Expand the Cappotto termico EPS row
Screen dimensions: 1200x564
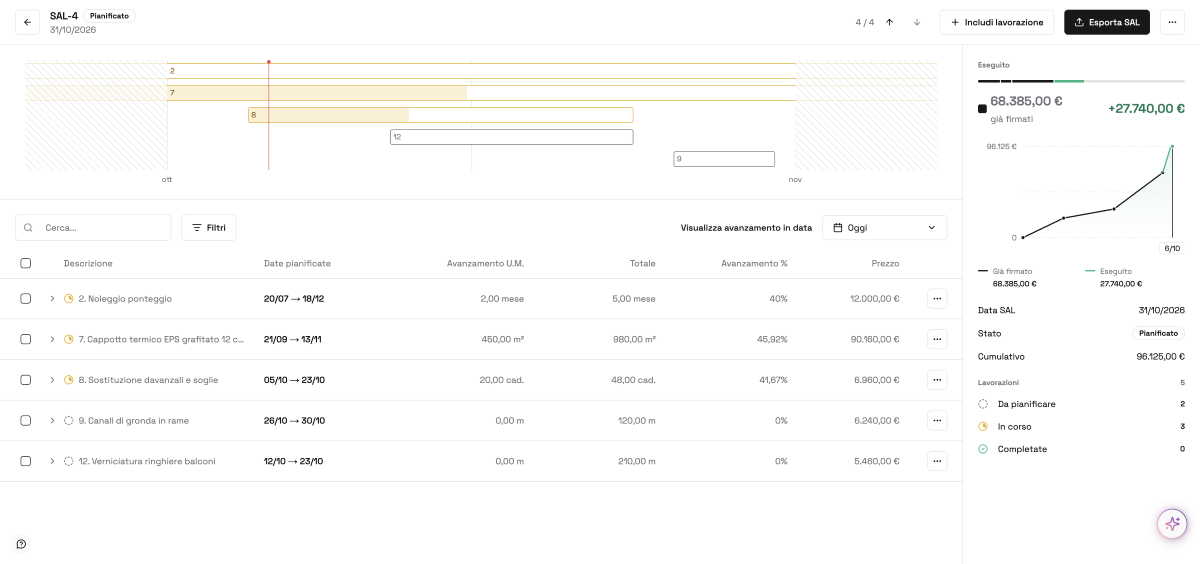coord(52,339)
